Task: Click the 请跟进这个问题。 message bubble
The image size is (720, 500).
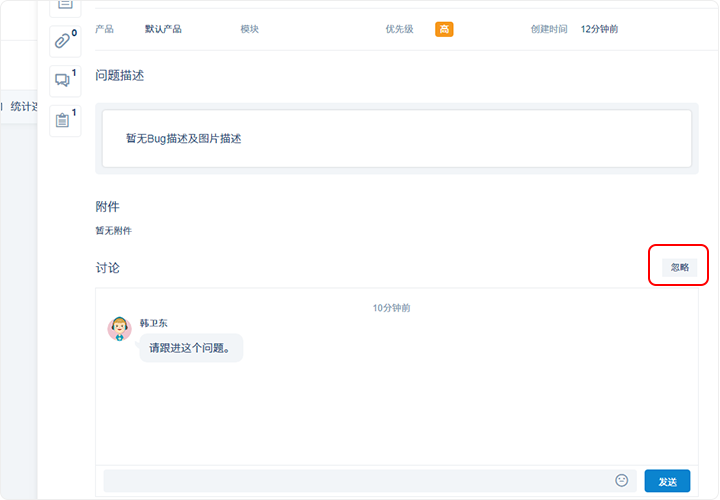Action: [x=191, y=348]
